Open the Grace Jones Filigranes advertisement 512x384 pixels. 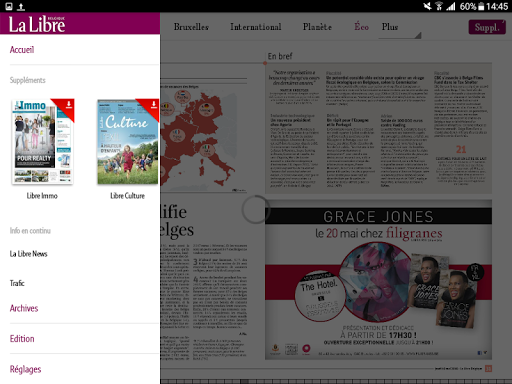(378, 280)
